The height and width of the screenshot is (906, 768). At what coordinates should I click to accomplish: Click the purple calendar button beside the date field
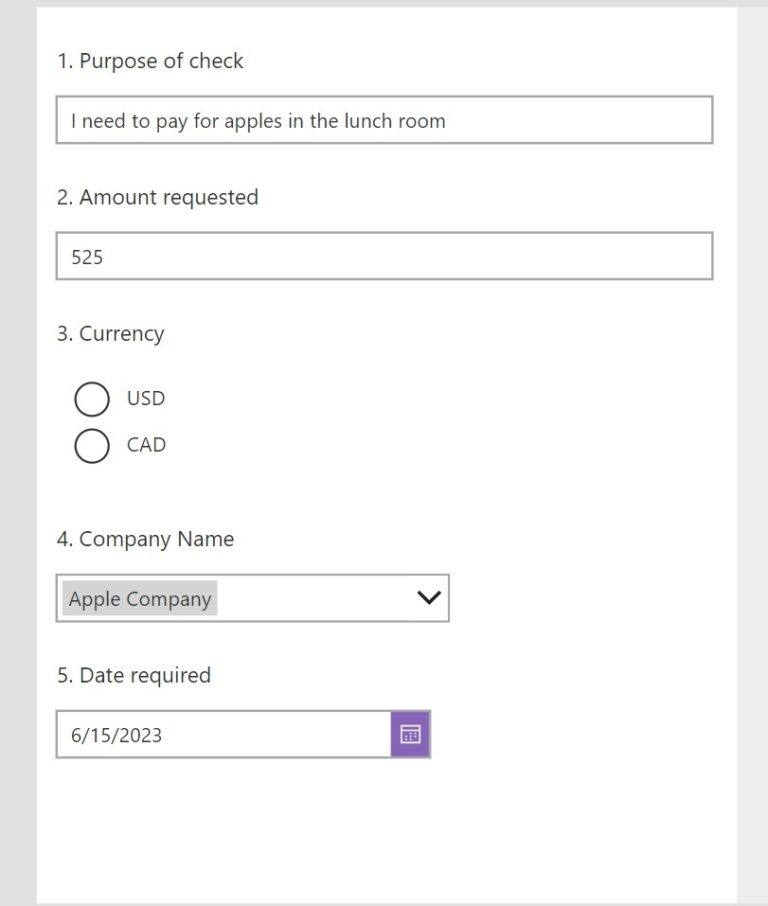408,734
